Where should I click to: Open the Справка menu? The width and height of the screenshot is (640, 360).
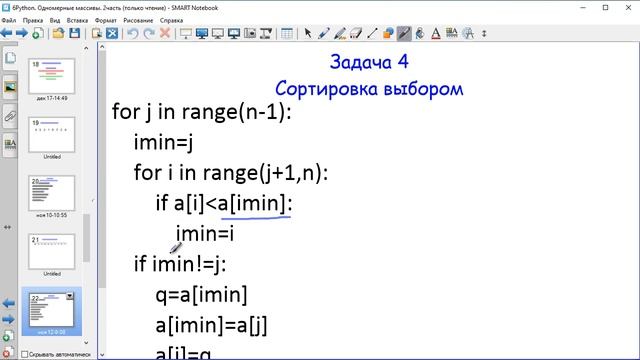pos(171,20)
